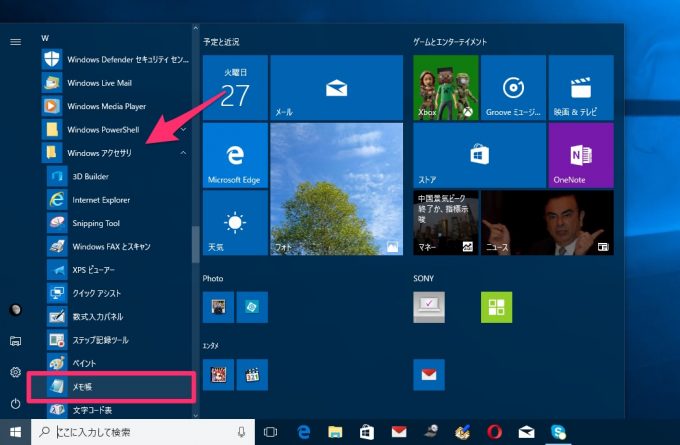Expand the Start menu hamburger button

pyautogui.click(x=16, y=42)
